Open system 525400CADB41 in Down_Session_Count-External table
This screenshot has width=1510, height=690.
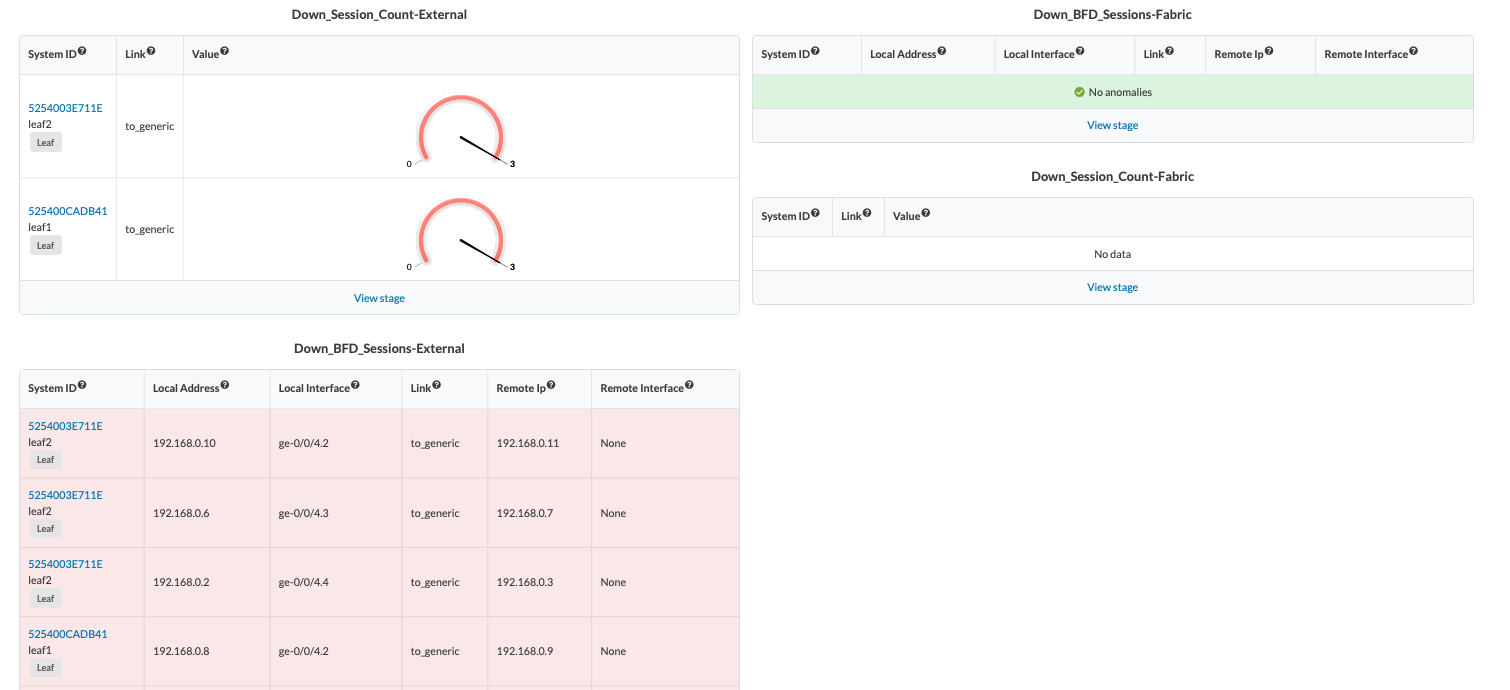tap(67, 211)
